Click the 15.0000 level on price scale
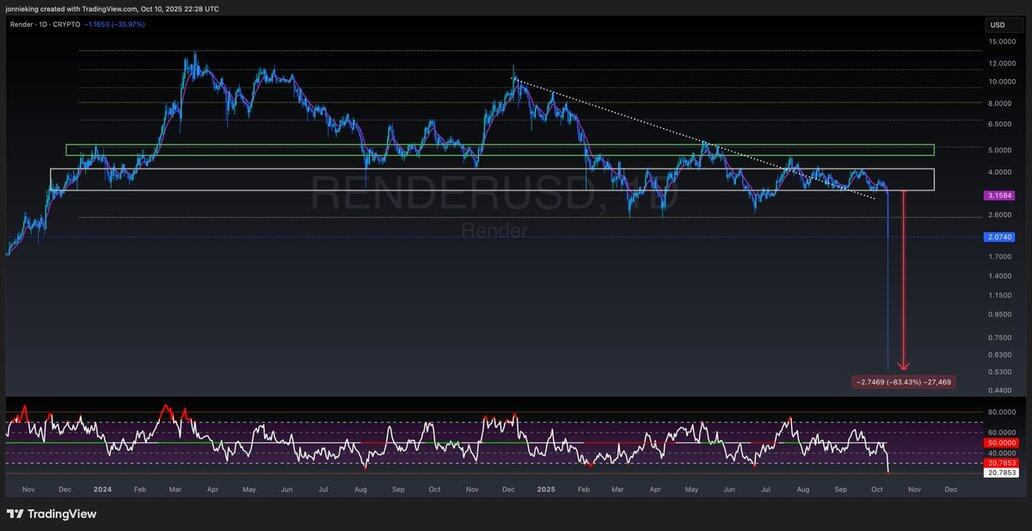The height and width of the screenshot is (531, 1032). pos(1001,42)
